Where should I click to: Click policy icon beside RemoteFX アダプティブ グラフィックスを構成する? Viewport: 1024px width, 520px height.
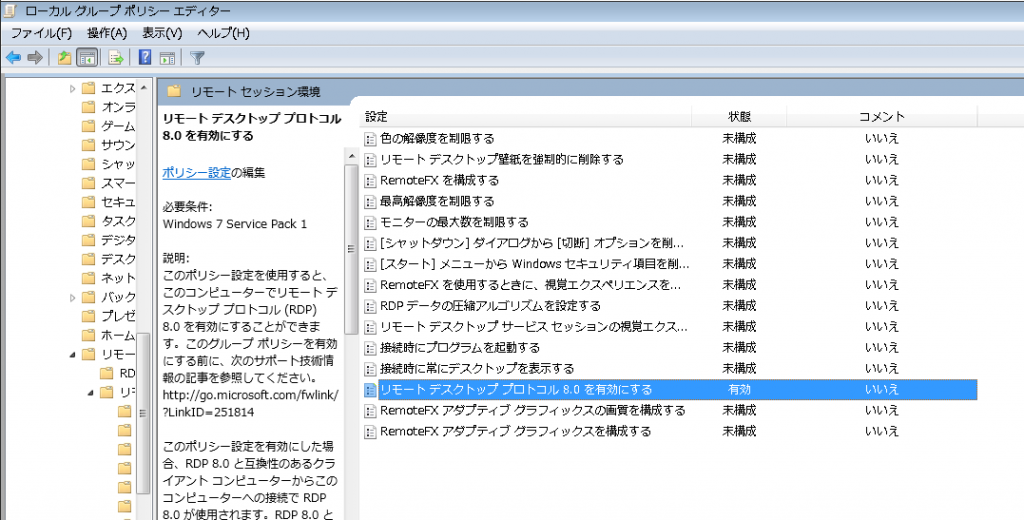click(x=370, y=431)
